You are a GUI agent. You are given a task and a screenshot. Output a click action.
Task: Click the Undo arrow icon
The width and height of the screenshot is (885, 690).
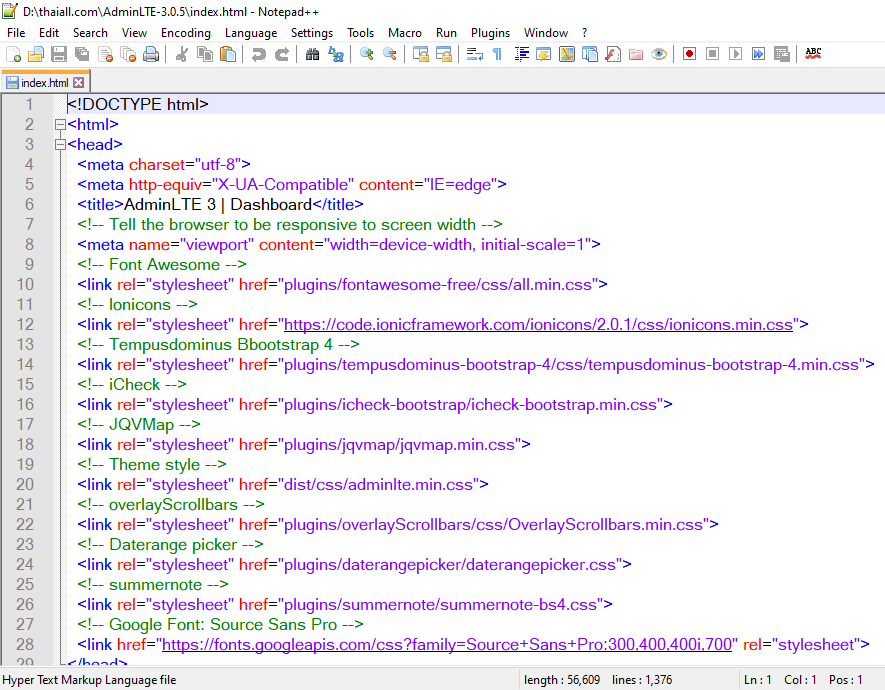tap(259, 54)
